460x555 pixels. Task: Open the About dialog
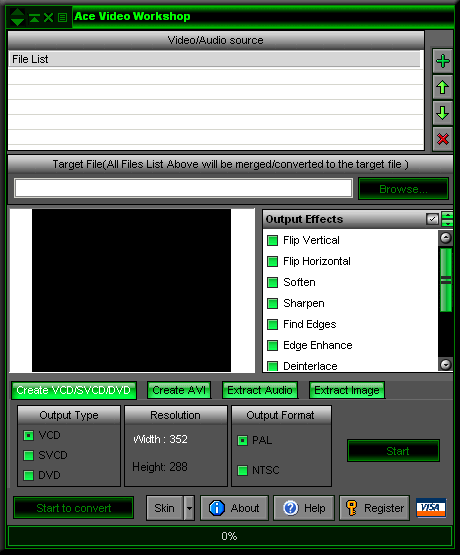tap(234, 508)
